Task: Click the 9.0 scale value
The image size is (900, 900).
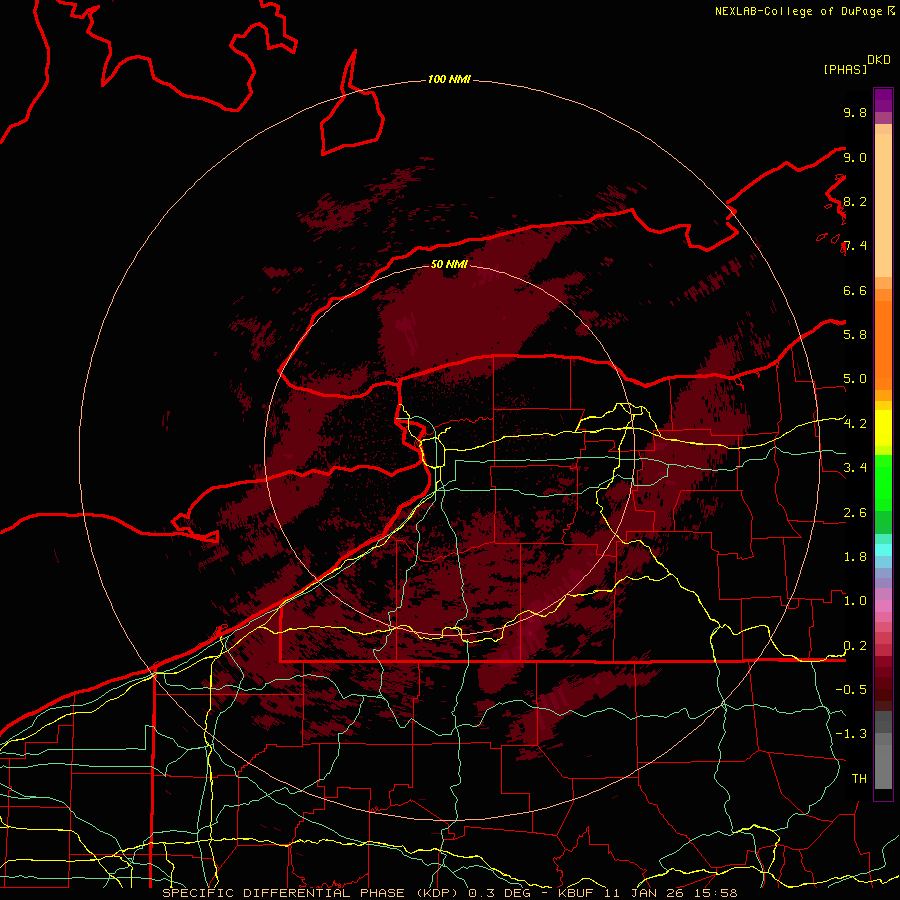Action: [x=855, y=157]
